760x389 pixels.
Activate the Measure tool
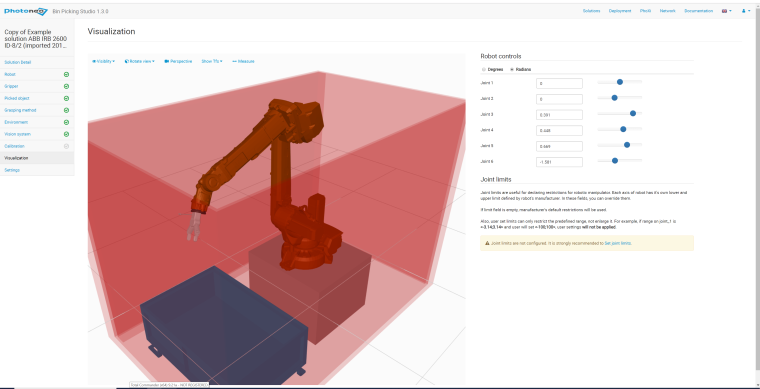243,62
